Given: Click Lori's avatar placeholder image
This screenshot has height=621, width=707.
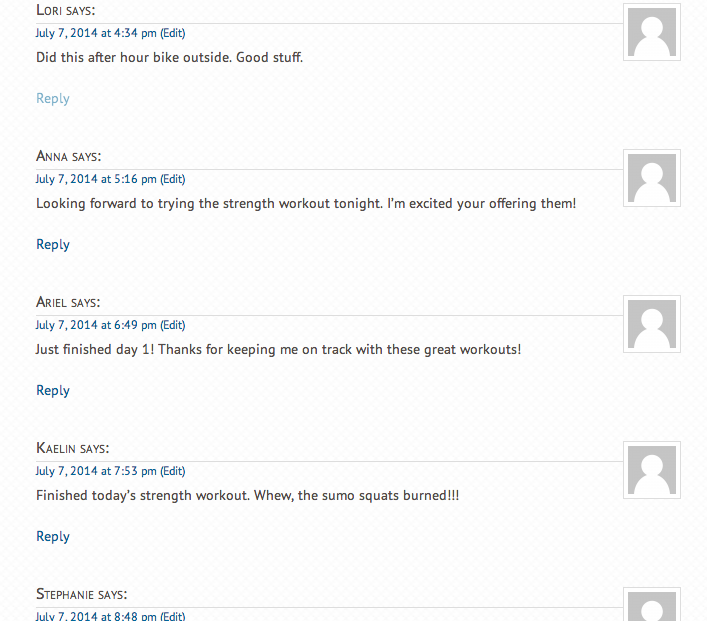Looking at the screenshot, I should 652,32.
